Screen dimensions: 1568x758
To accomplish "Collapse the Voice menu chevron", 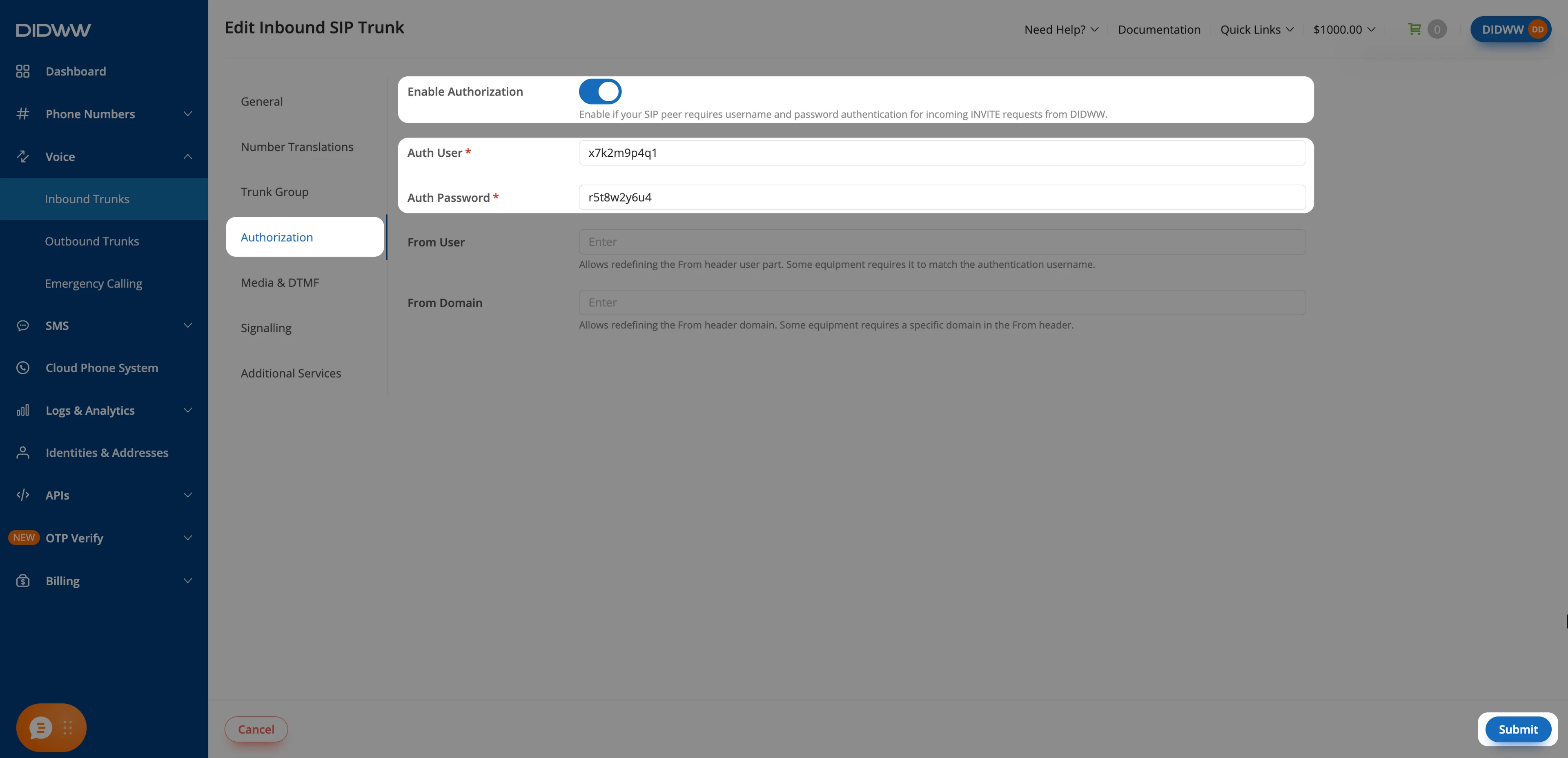I will tap(188, 156).
